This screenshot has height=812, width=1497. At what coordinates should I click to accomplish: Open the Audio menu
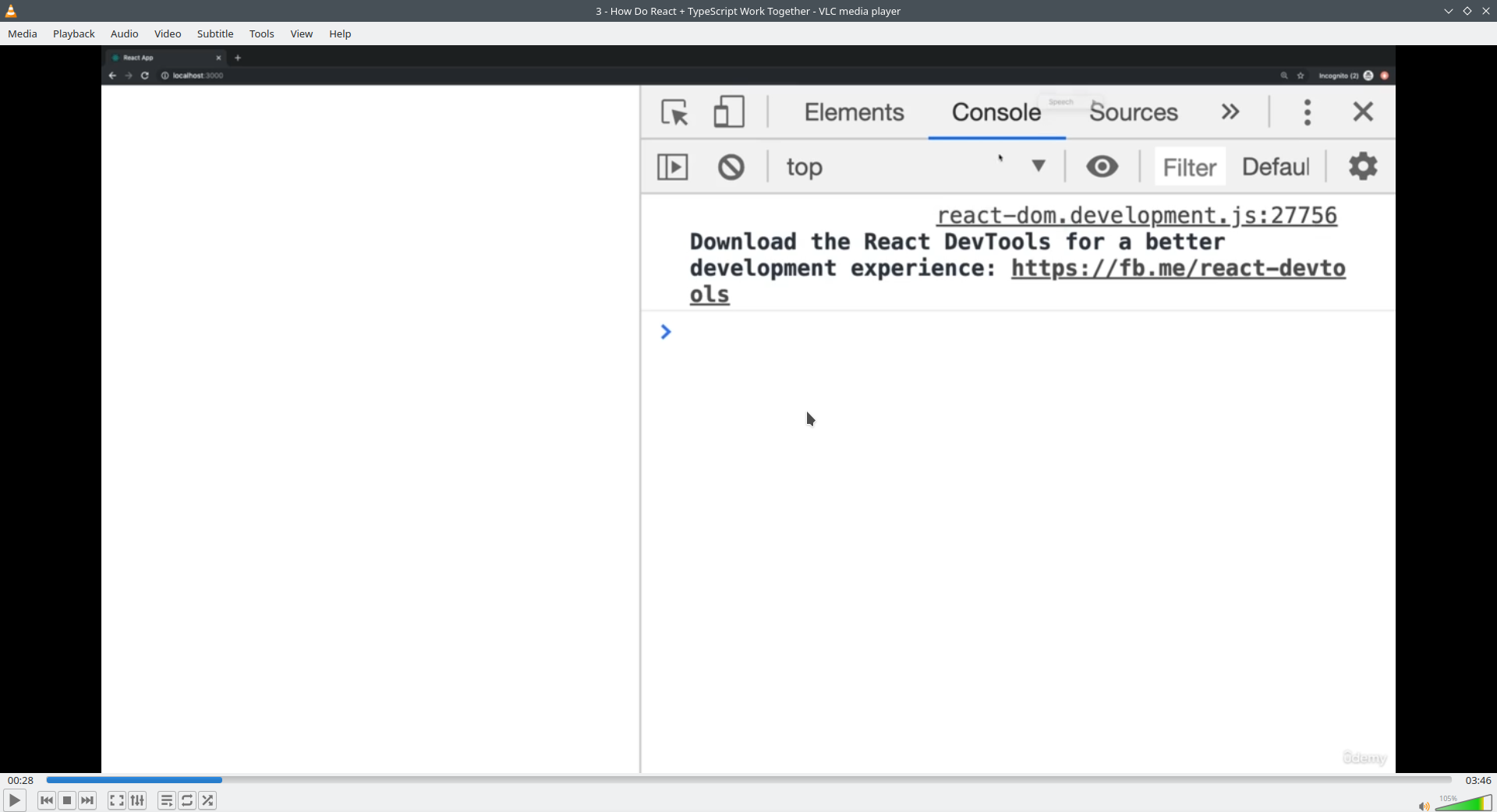coord(124,34)
